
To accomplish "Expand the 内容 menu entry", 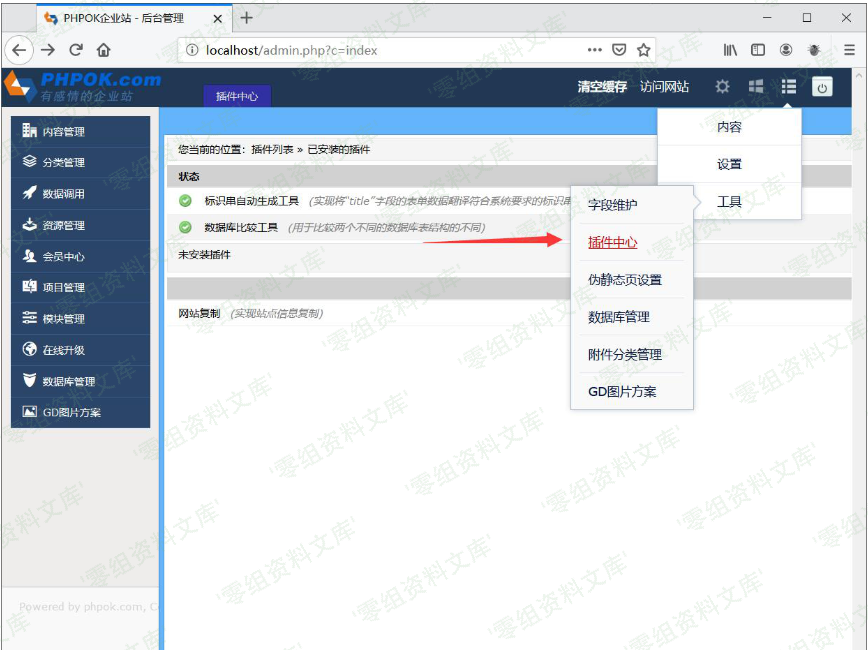I will pyautogui.click(x=729, y=127).
